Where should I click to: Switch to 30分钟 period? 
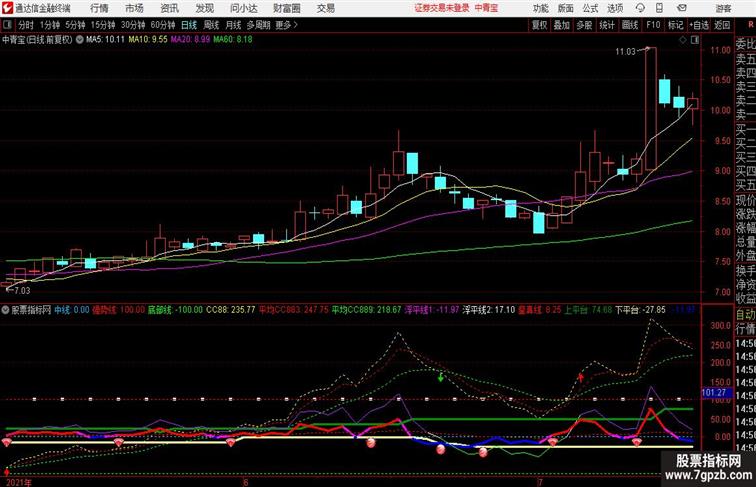(x=133, y=25)
